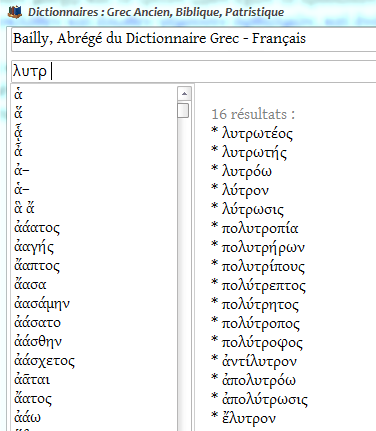This screenshot has width=376, height=431.
Task: Click the word list scrollbar thumb
Action: 183,110
